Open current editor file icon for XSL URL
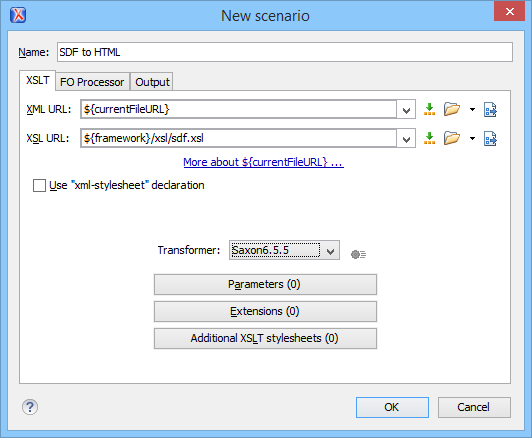Viewport: 532px width, 438px height. 490,138
